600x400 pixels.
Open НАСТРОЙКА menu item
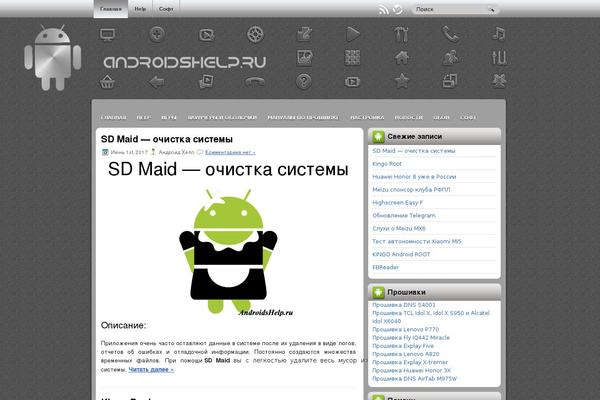pos(367,117)
